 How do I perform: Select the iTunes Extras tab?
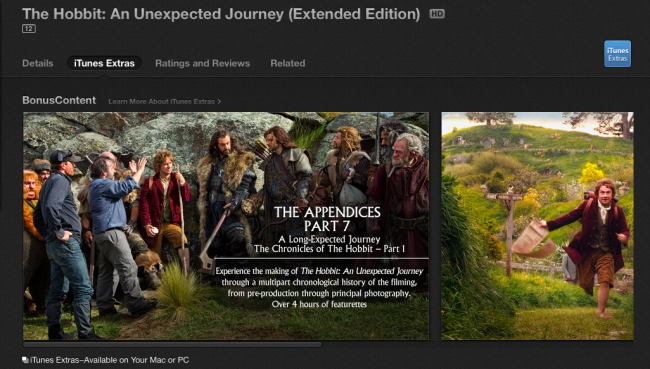coord(104,63)
